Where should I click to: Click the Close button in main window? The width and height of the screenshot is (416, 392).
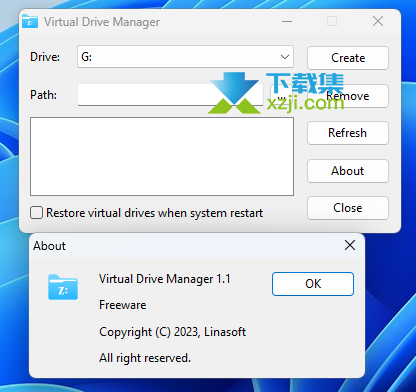pos(348,208)
